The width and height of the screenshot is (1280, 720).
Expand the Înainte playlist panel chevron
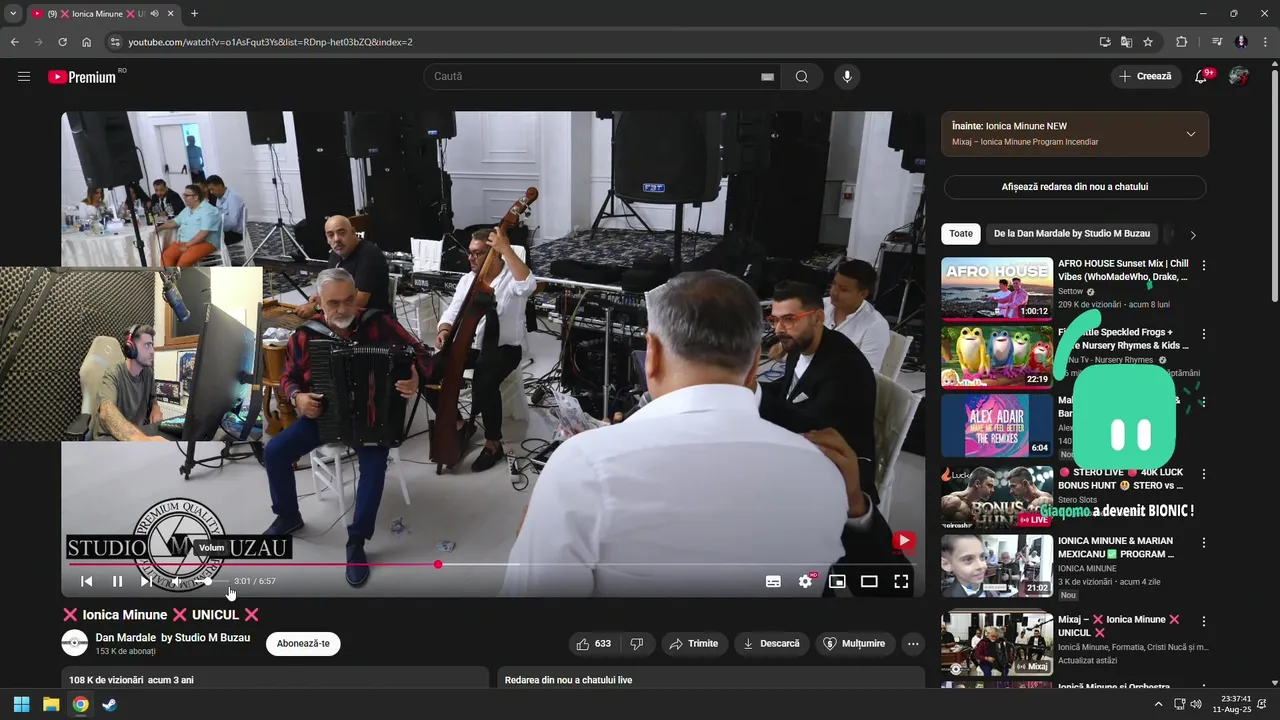1190,134
